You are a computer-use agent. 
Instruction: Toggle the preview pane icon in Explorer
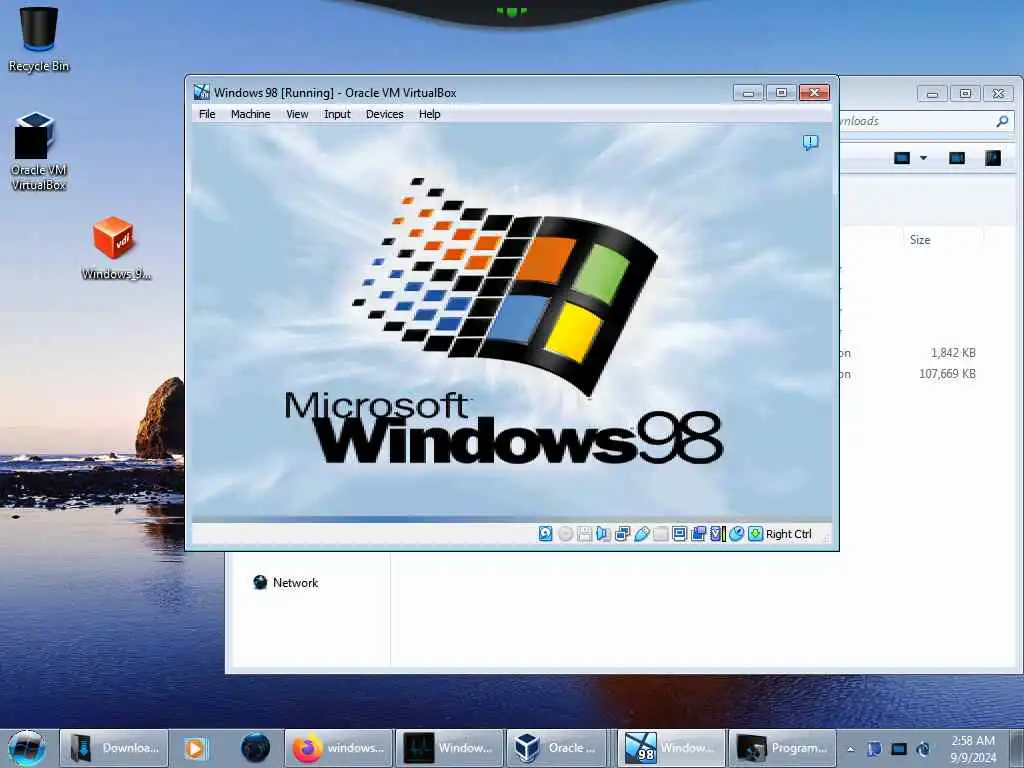coord(957,158)
